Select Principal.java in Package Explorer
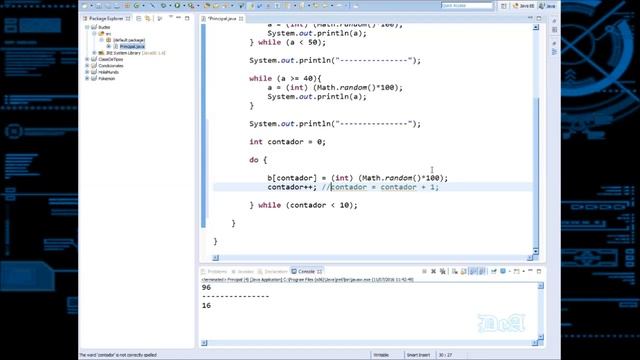640x360 pixels. [131, 47]
